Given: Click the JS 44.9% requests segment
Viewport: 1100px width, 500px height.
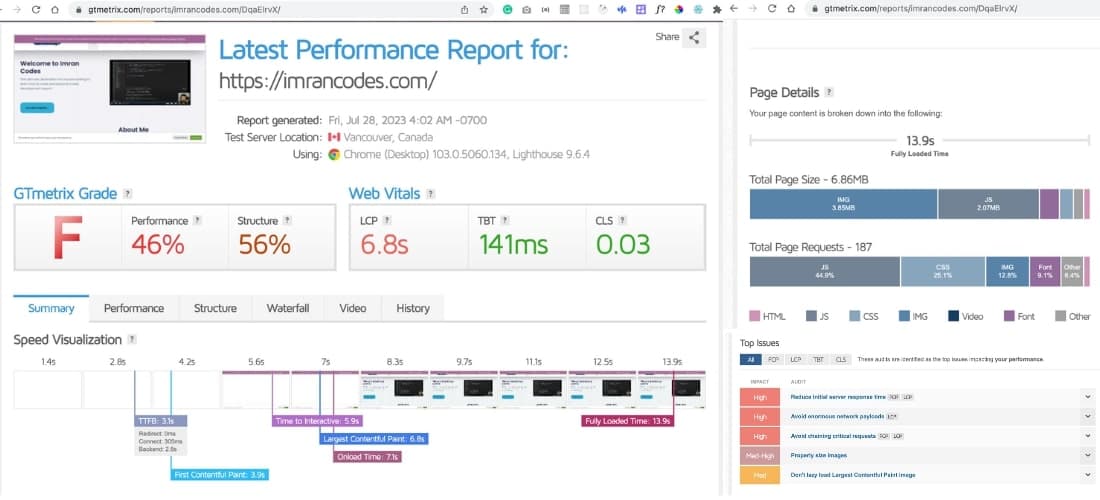Looking at the screenshot, I should 825,271.
